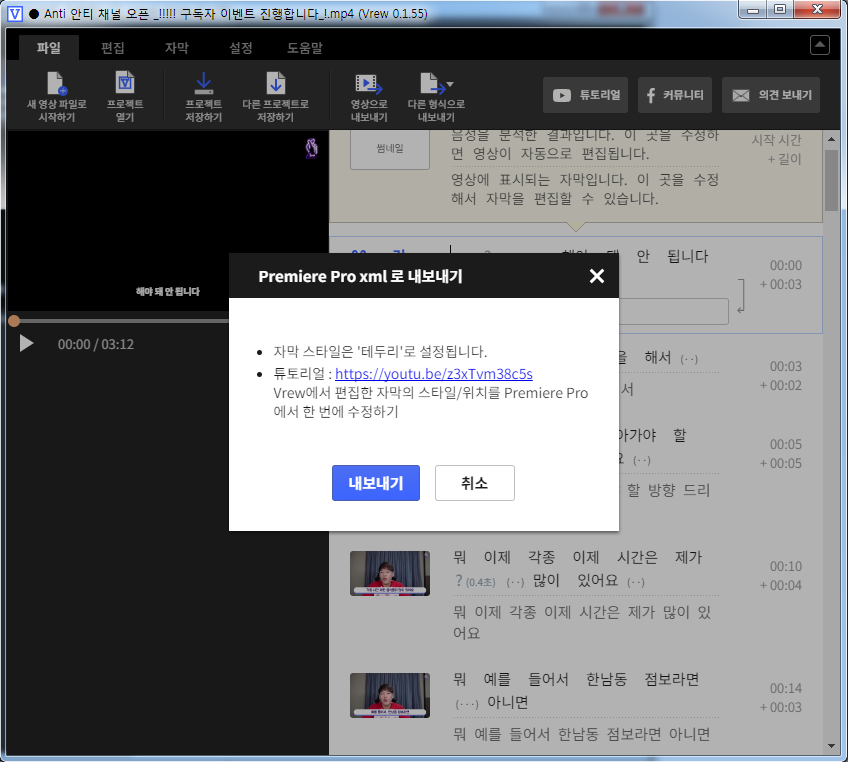
Task: Click the word 아니면 in word row
Action: (x=507, y=703)
